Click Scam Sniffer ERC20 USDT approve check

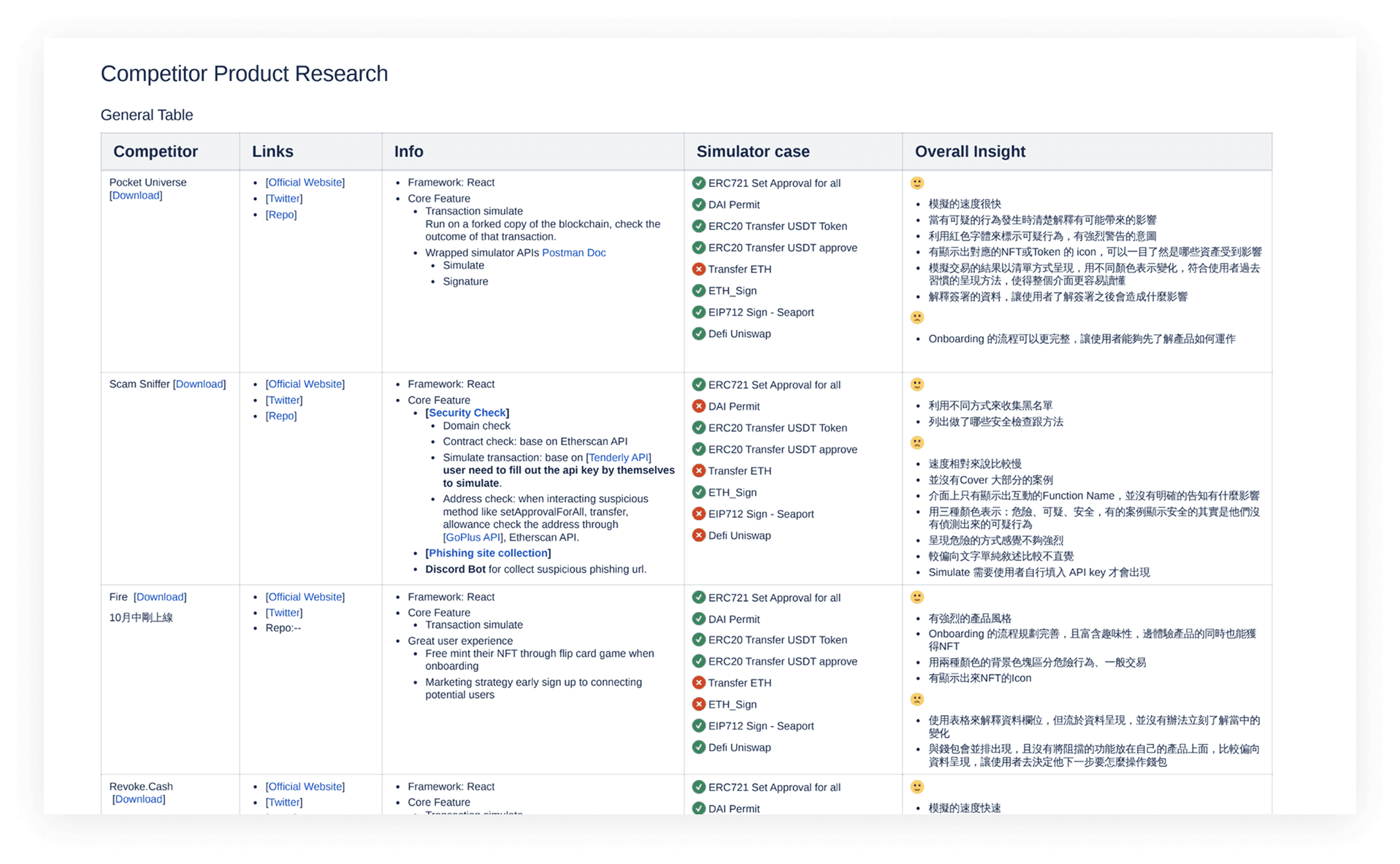pyautogui.click(x=699, y=450)
